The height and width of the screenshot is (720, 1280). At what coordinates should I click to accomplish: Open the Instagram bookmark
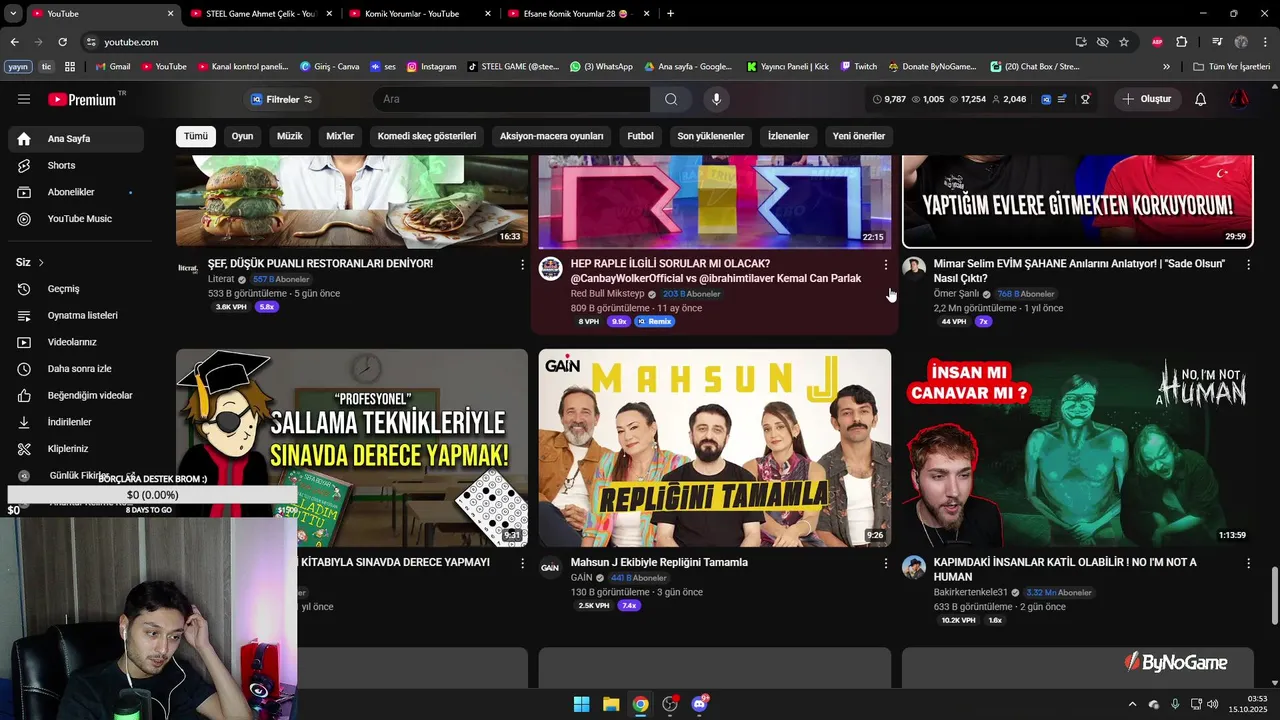431,67
